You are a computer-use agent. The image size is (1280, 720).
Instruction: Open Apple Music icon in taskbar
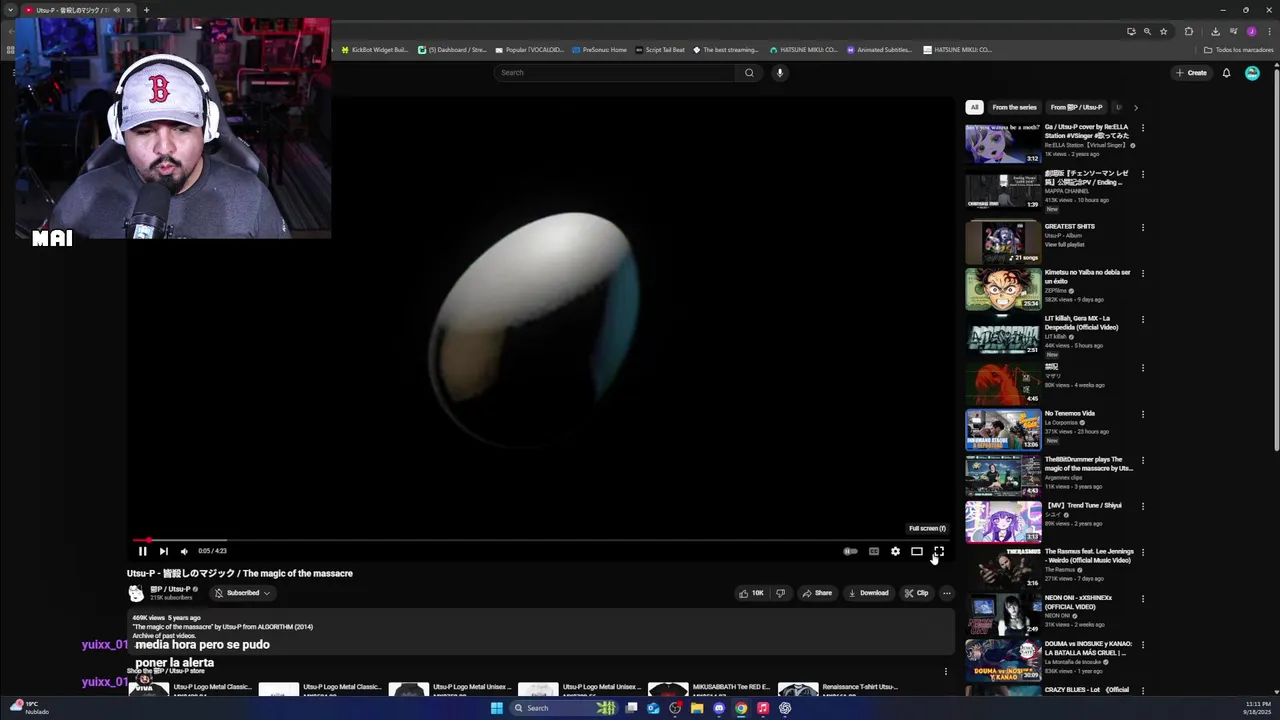(763, 708)
